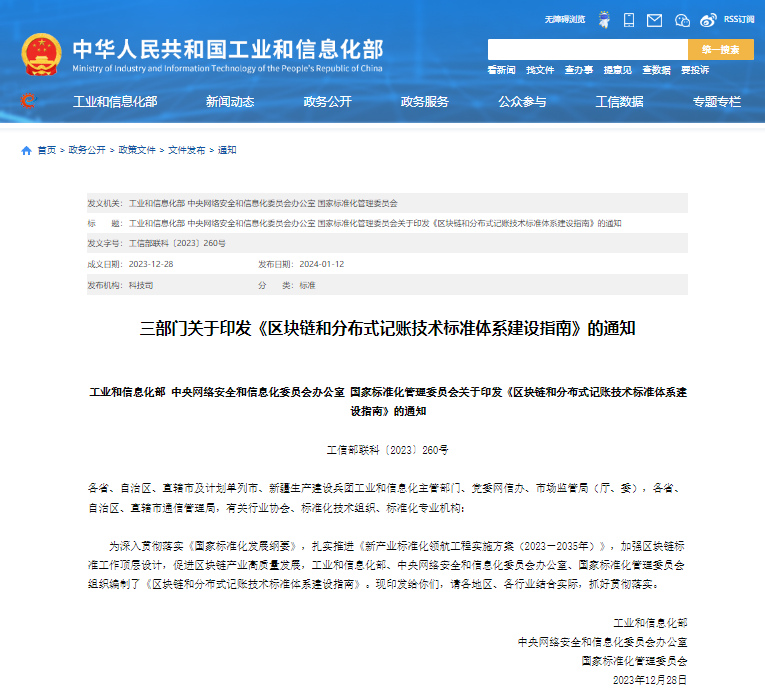Open the 工业和信息化部 navigation menu
The width and height of the screenshot is (765, 688).
[x=115, y=101]
